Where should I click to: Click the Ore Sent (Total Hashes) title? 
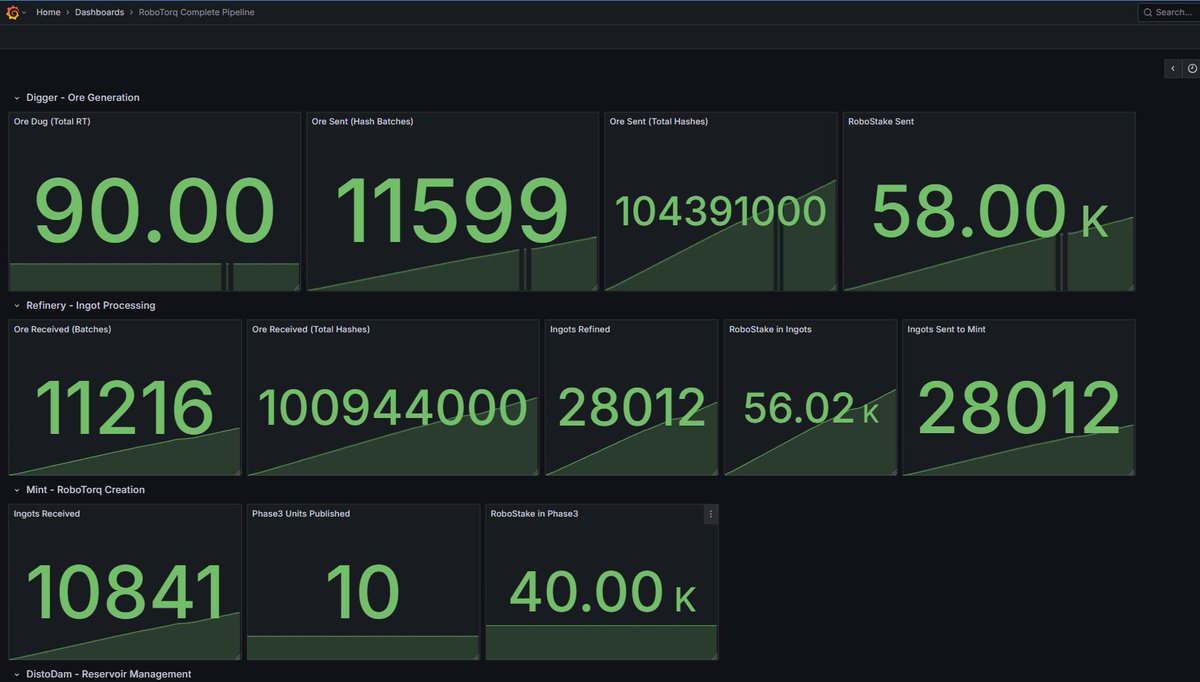(x=659, y=122)
